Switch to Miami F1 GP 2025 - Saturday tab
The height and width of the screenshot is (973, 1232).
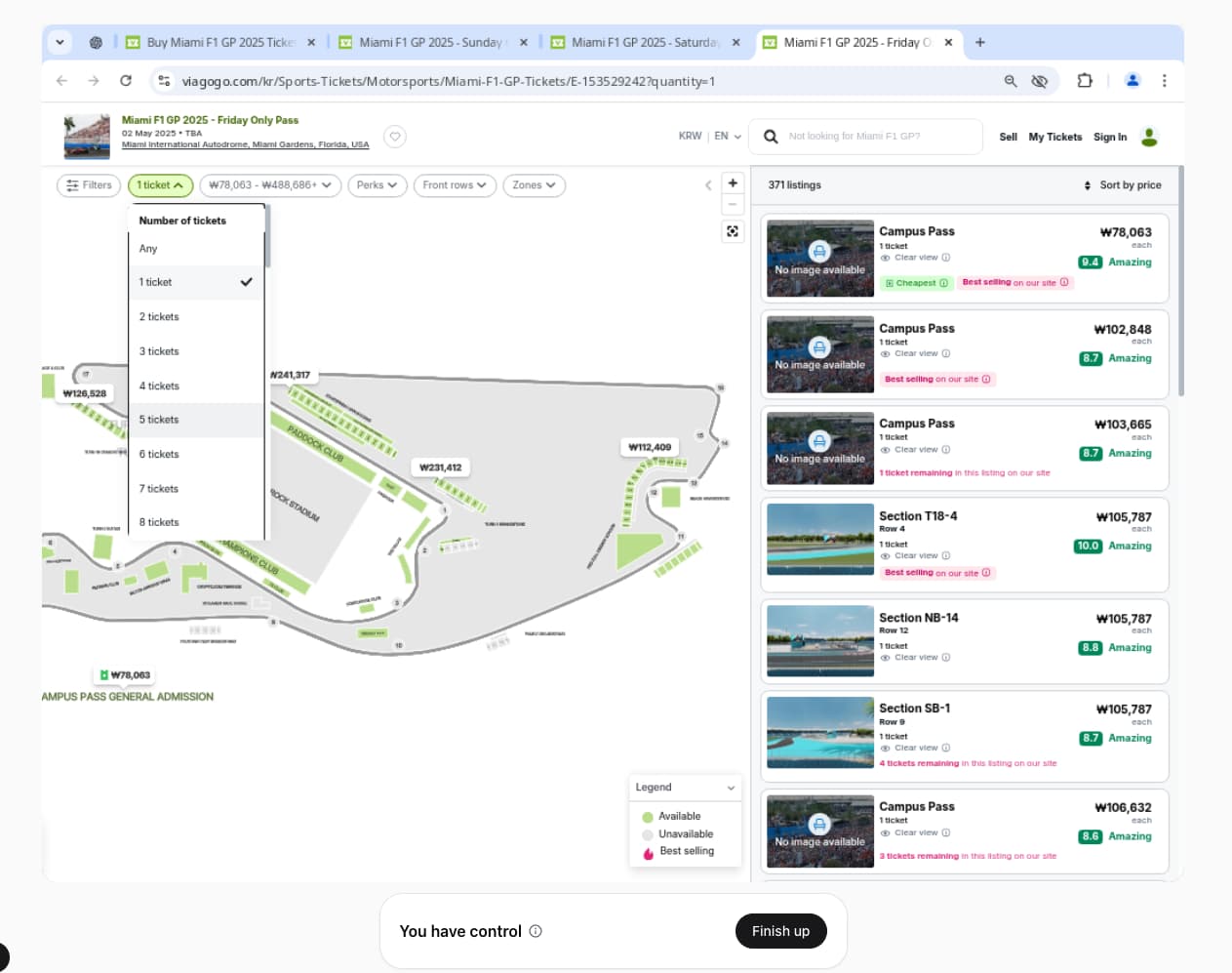645,43
